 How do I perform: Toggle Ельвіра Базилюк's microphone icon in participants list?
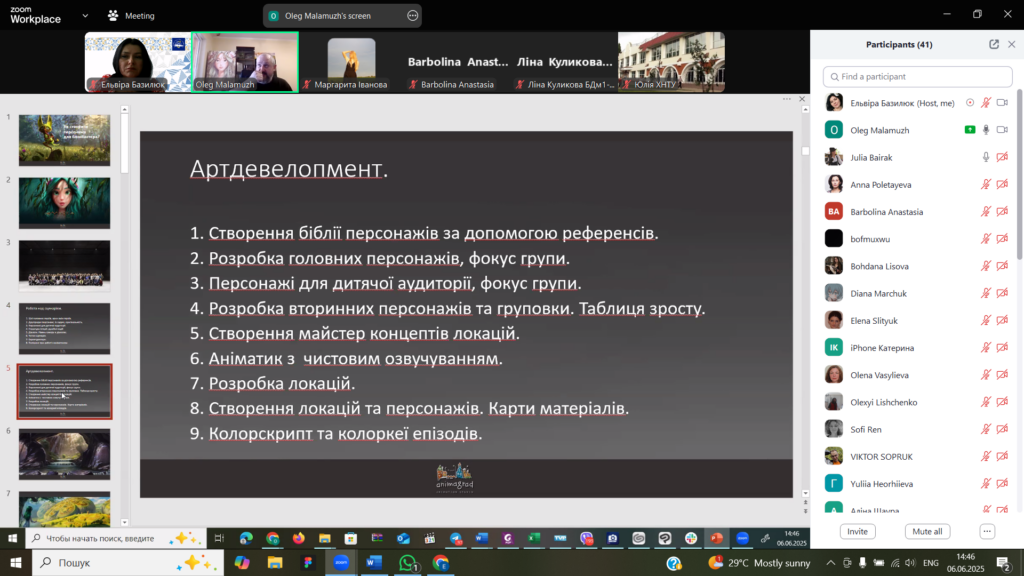click(x=986, y=103)
